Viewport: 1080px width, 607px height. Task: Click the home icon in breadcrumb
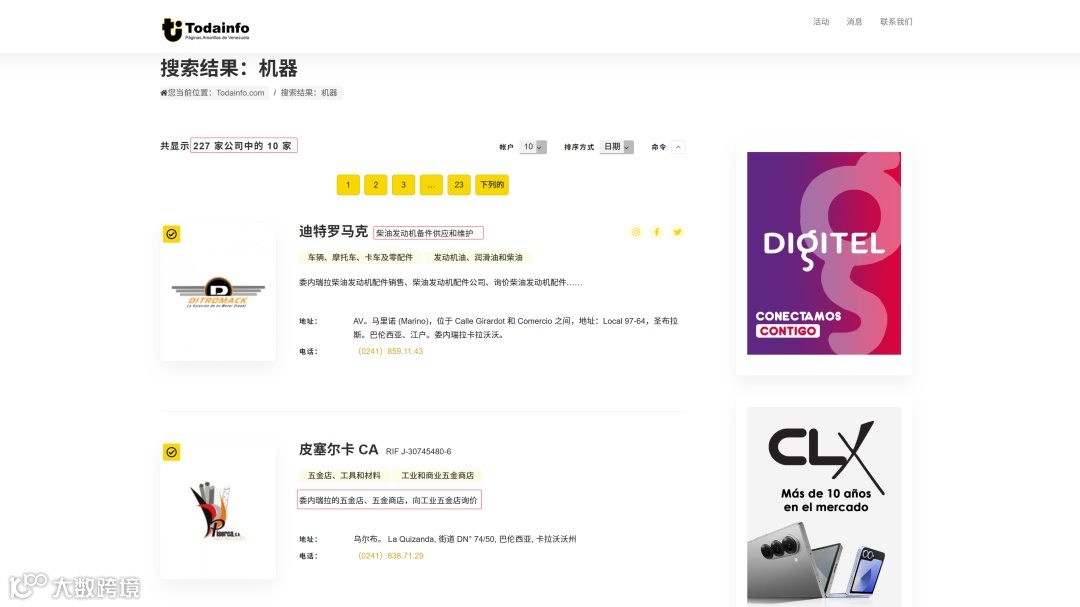pyautogui.click(x=164, y=93)
